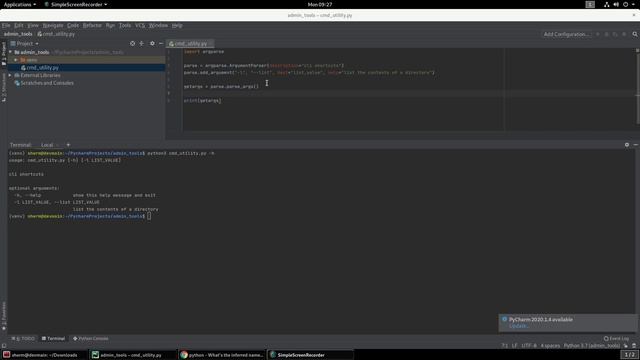Expand the External Libraries node
This screenshot has width=640, height=360.
click(x=10, y=76)
